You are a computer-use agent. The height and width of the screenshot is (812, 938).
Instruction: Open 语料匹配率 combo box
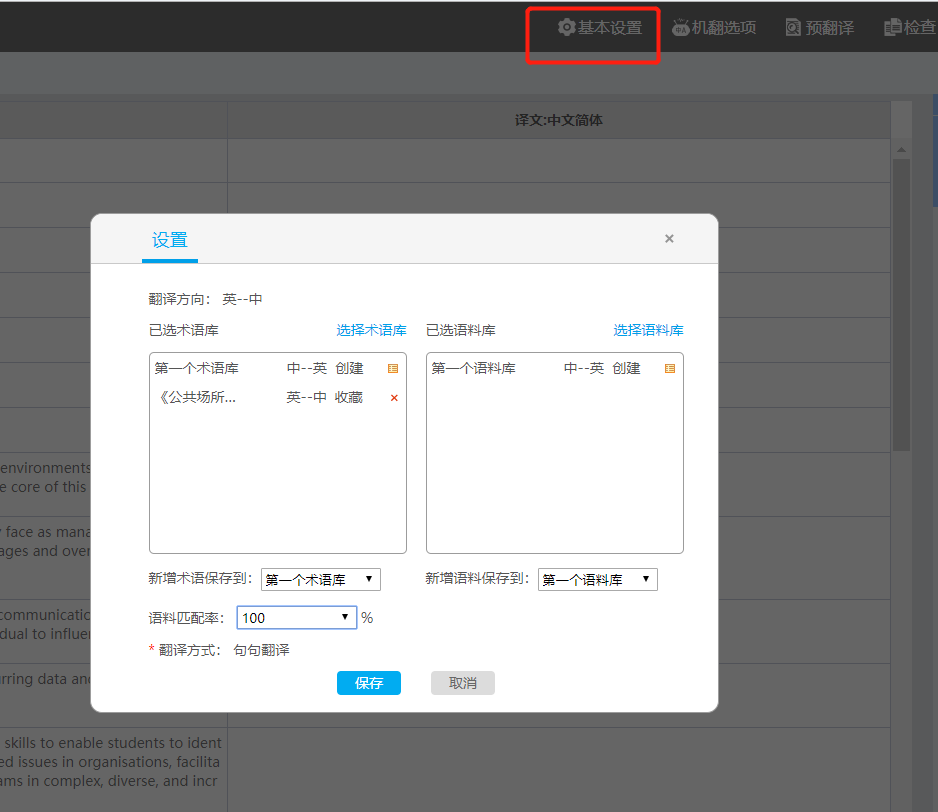pyautogui.click(x=297, y=618)
